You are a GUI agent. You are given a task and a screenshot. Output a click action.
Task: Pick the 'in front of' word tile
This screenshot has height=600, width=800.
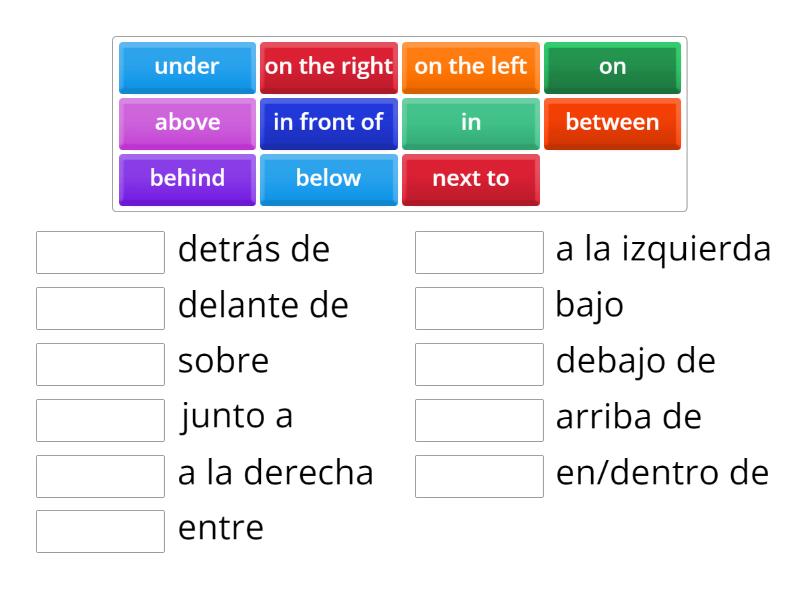coord(328,123)
